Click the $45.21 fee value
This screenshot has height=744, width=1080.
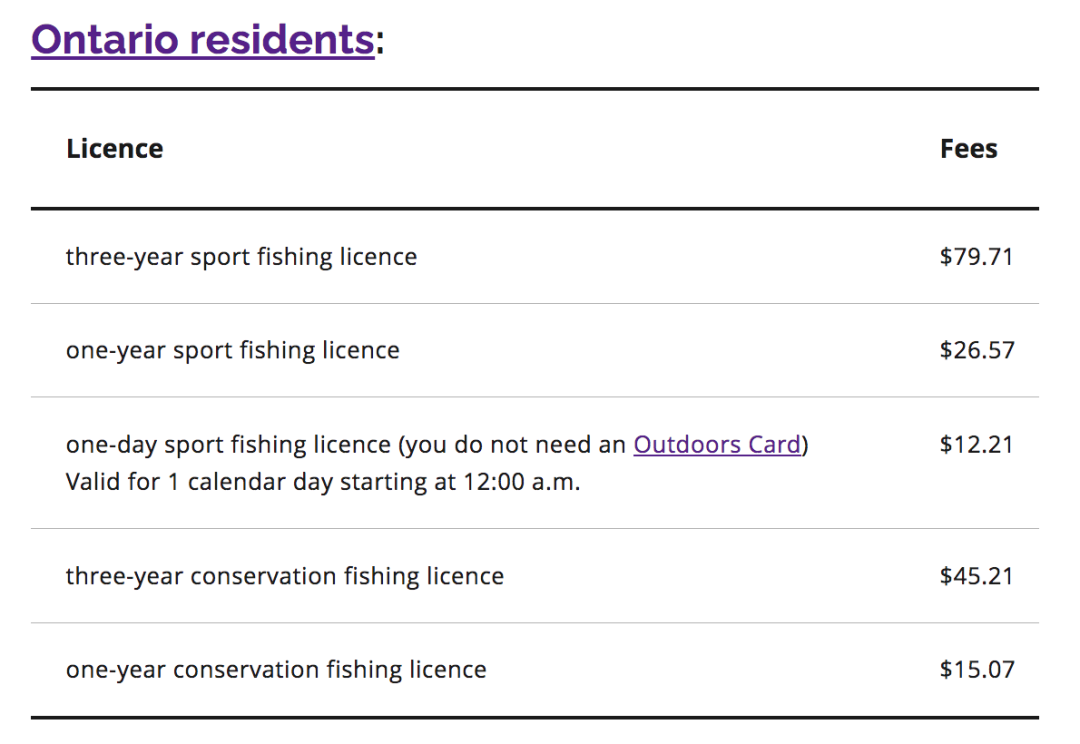click(x=977, y=576)
